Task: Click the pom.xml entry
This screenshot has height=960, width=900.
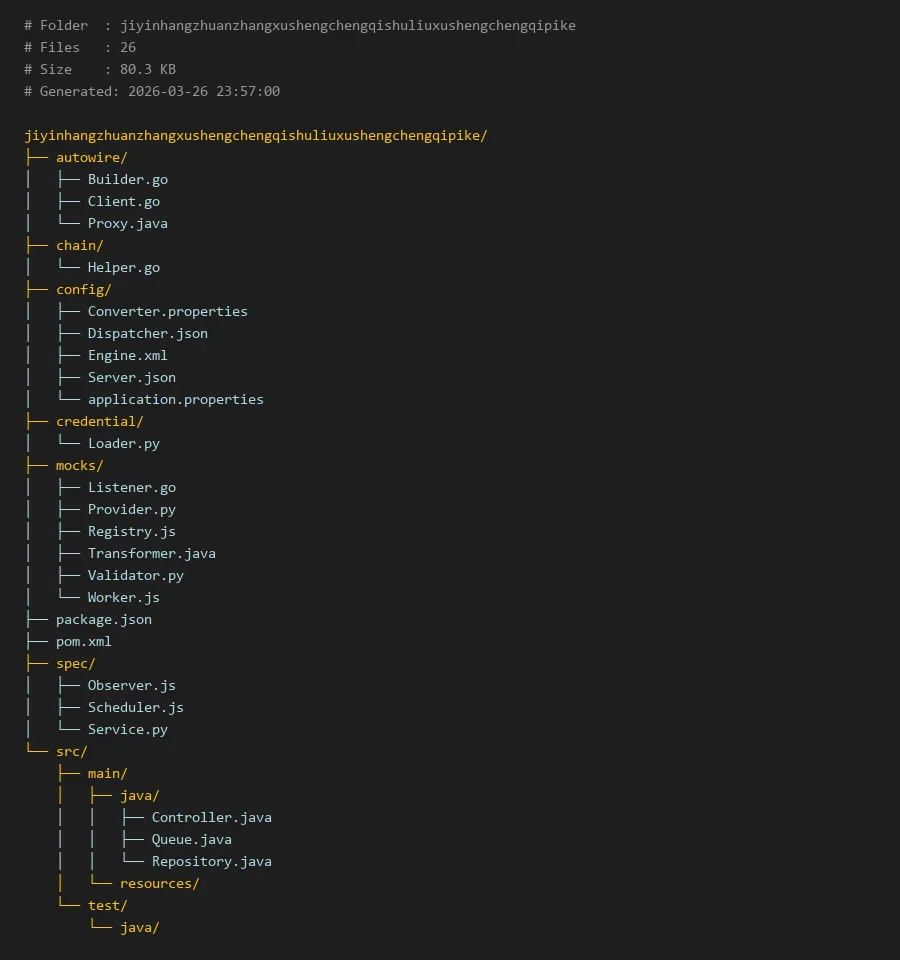Action: point(83,641)
